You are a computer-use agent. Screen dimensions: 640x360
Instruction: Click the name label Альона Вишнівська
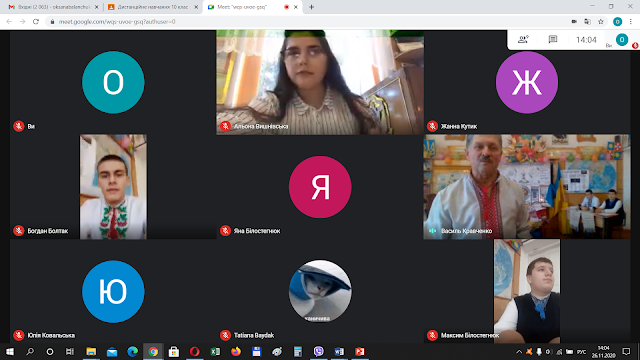coord(261,127)
